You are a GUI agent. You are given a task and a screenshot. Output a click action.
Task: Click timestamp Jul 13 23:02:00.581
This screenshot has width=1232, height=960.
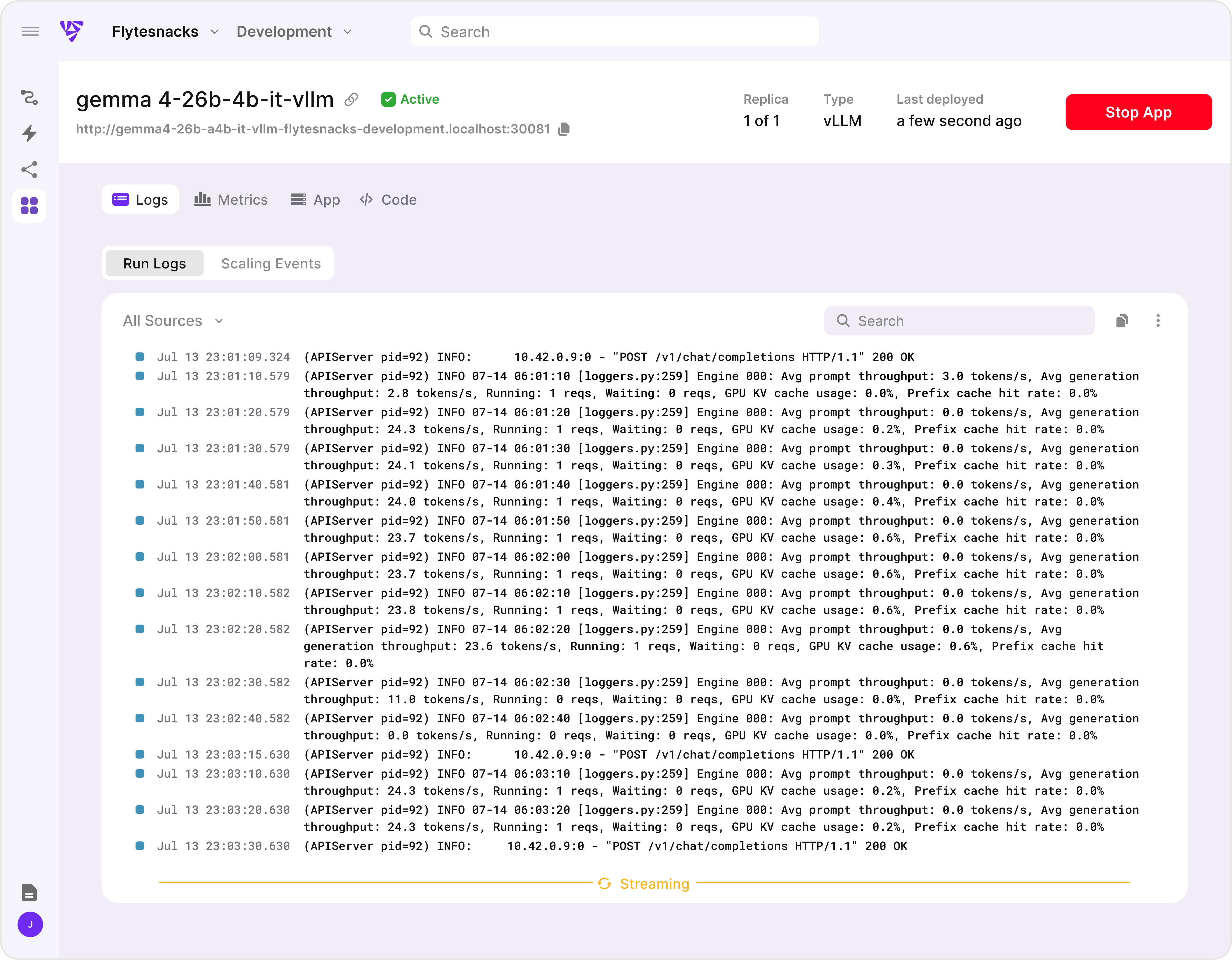(223, 557)
